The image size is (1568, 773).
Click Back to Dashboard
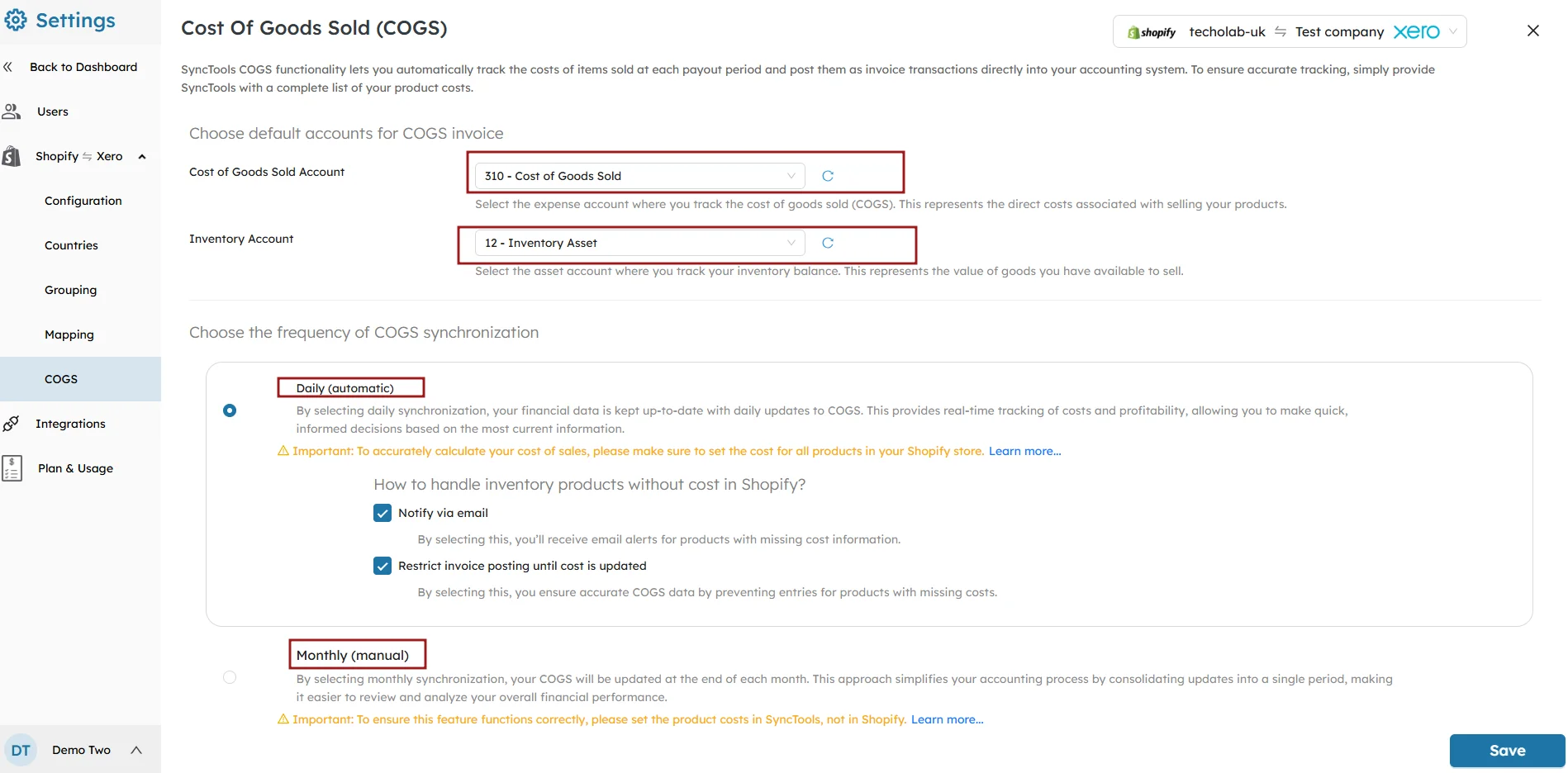(x=83, y=66)
